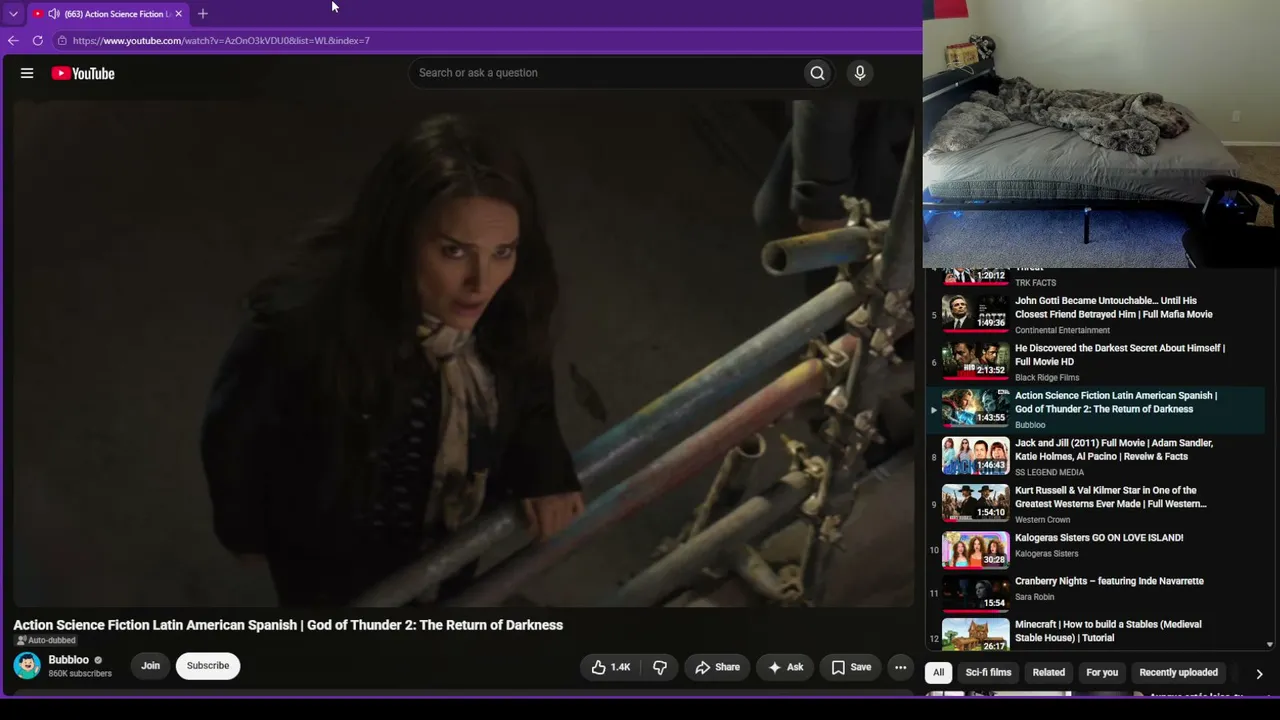1280x720 pixels.
Task: Like the video with thumbs up
Action: pos(610,667)
